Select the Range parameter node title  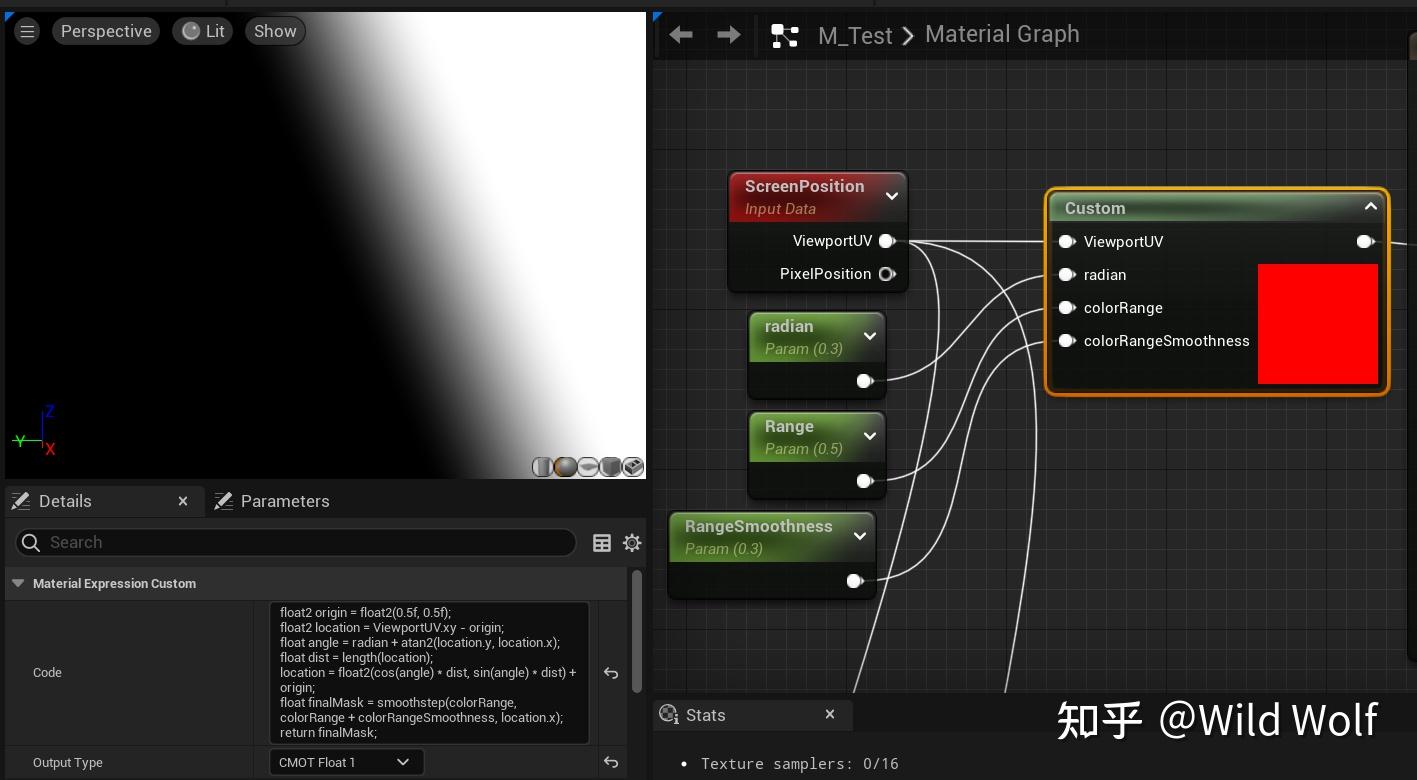pos(789,426)
